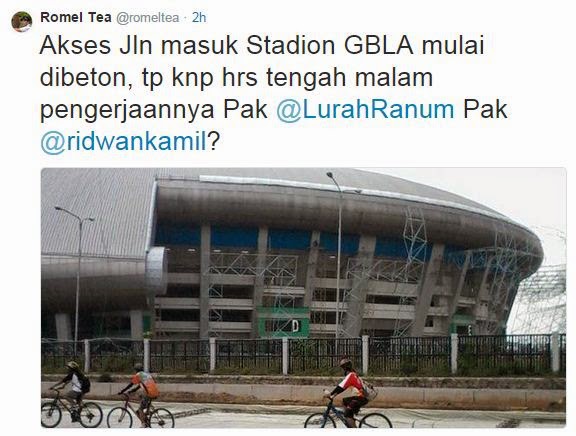Click Romel Tea's profile avatar

[21, 22]
